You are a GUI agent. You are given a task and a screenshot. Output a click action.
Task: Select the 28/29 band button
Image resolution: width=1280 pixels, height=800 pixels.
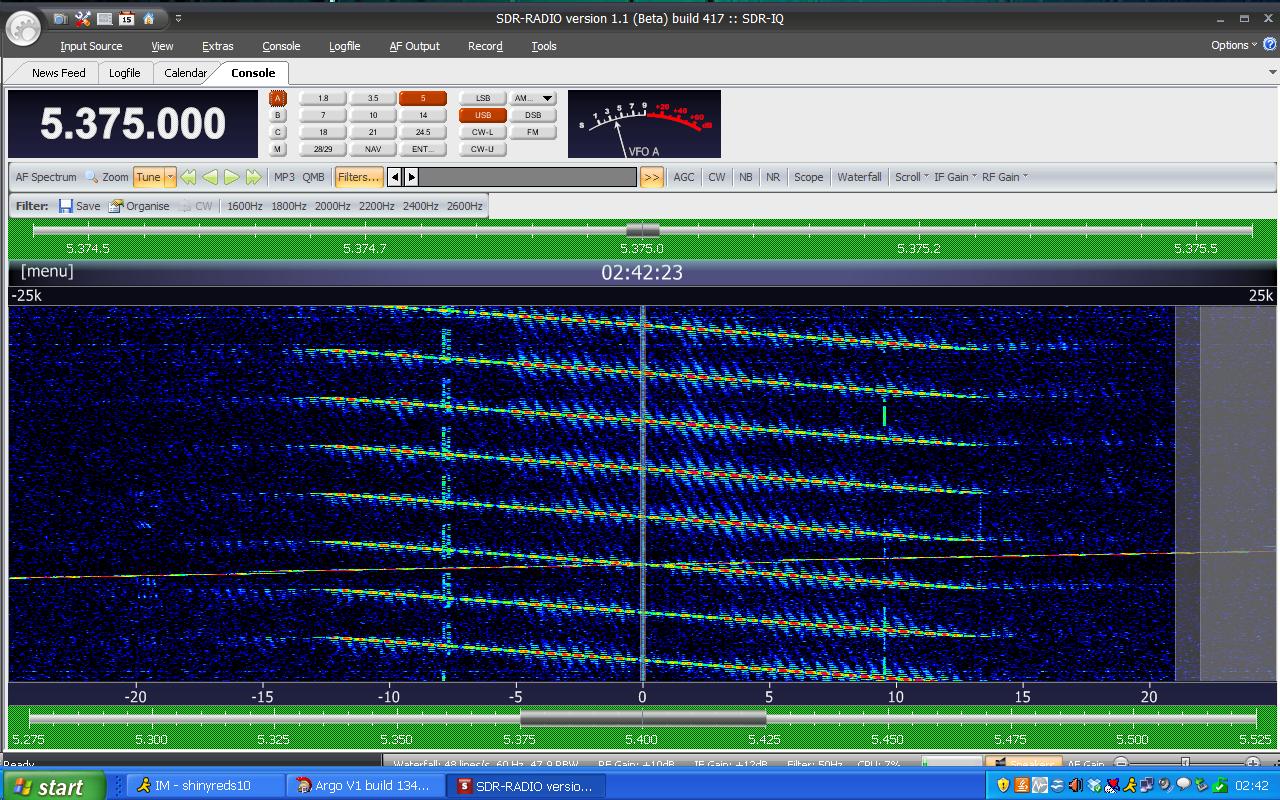[x=323, y=149]
